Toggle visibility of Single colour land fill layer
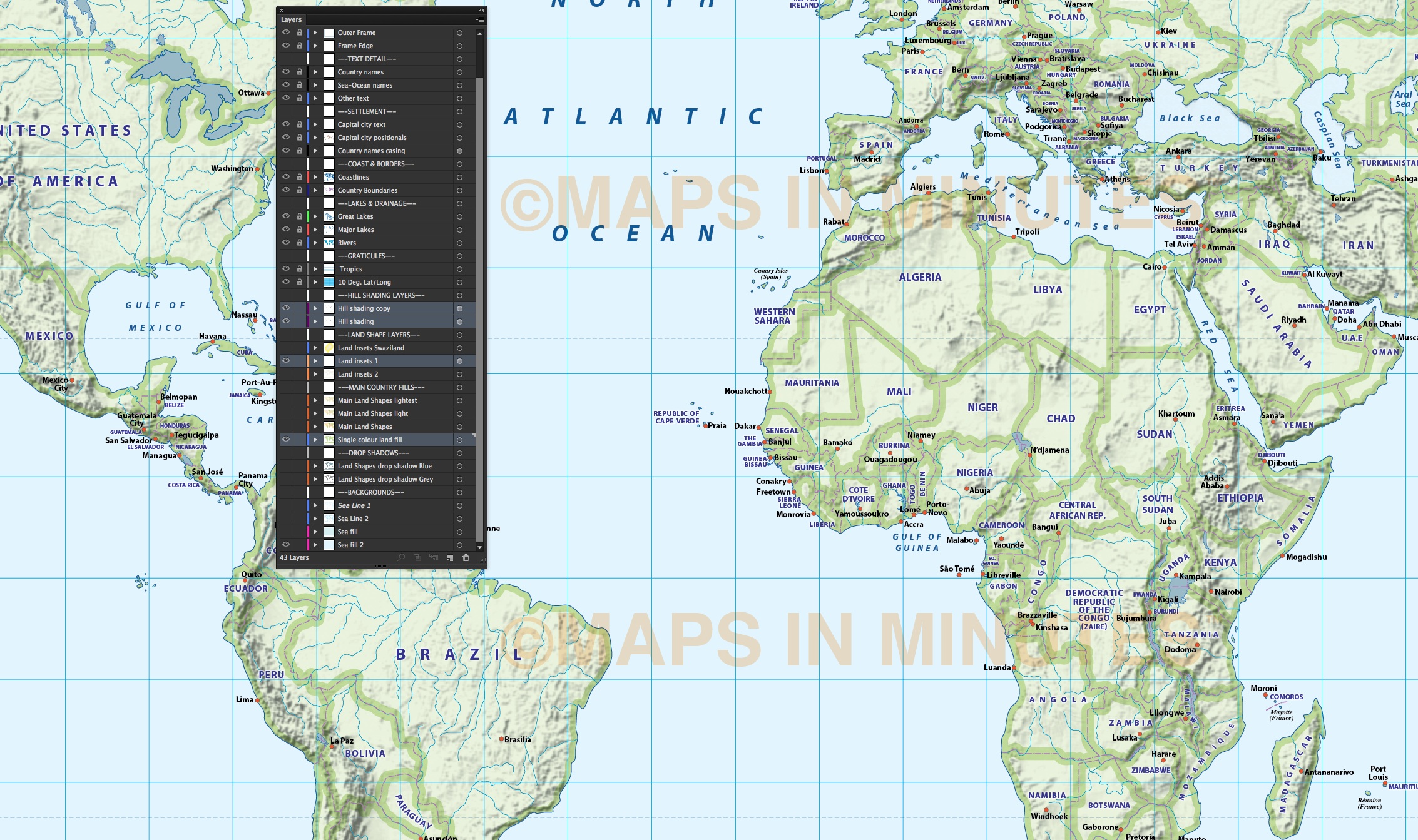Image resolution: width=1418 pixels, height=840 pixels. pos(287,440)
